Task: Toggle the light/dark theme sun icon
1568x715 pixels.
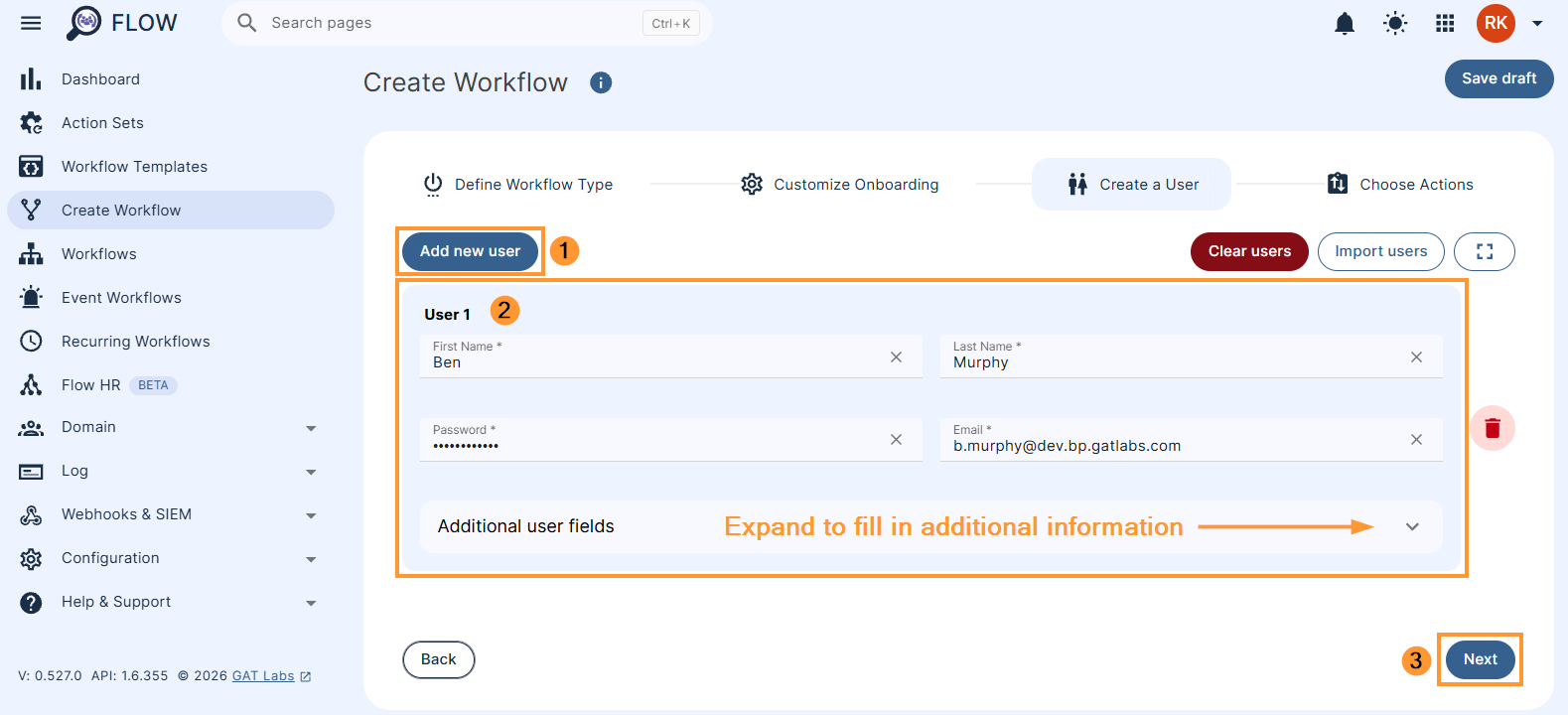Action: [x=1395, y=23]
